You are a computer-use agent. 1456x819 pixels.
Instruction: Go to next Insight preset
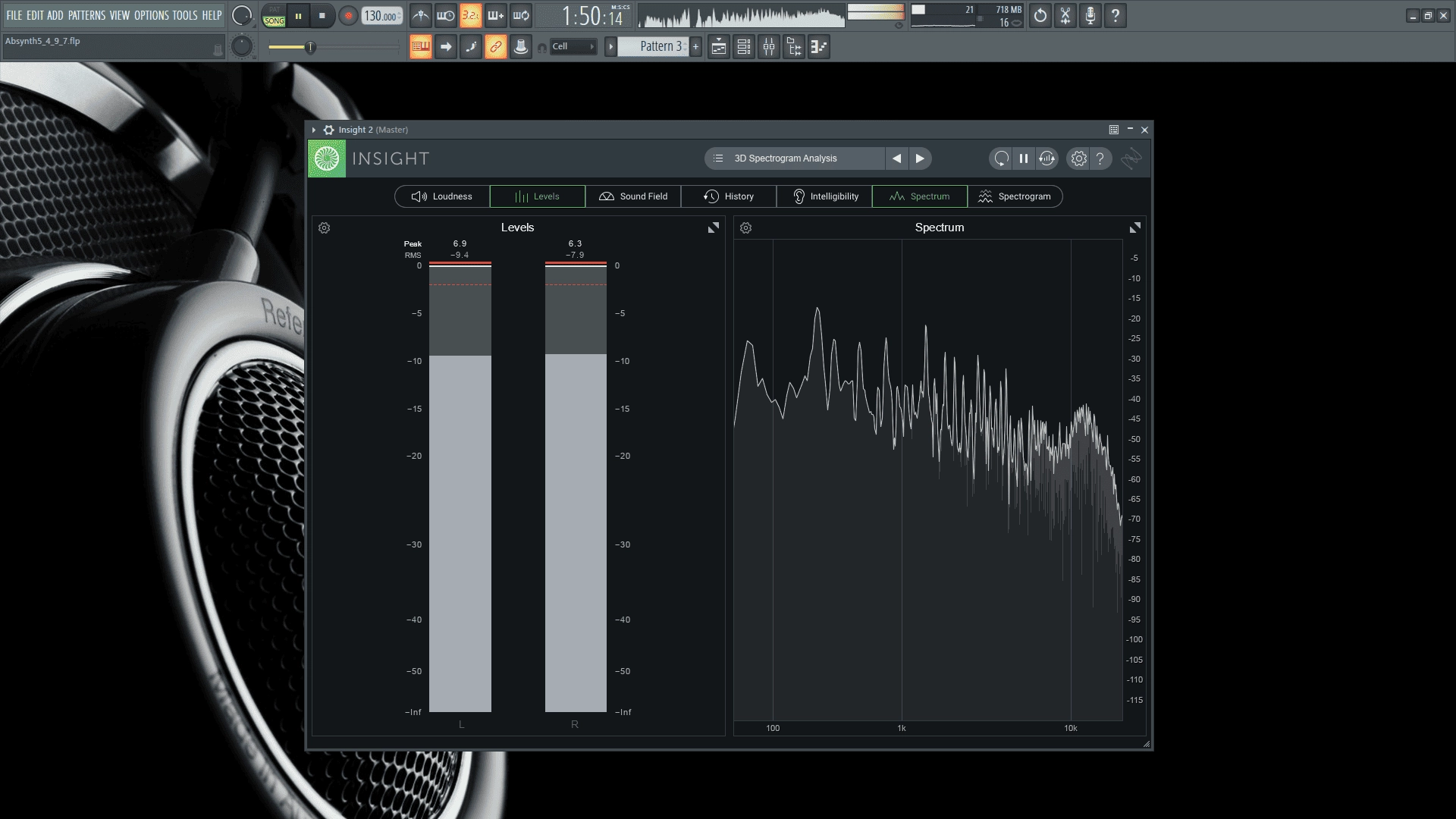(920, 158)
